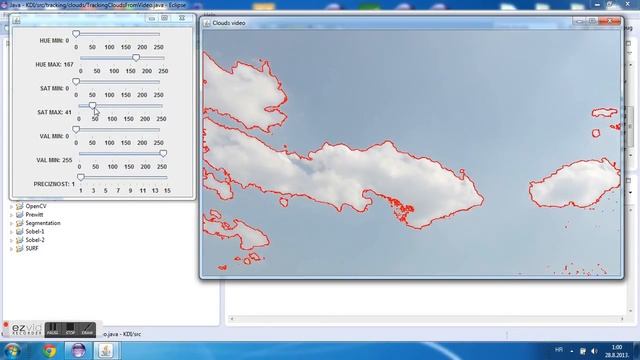Image resolution: width=640 pixels, height=360 pixels.
Task: Expand the Sobel-2 project node
Action: tap(11, 241)
